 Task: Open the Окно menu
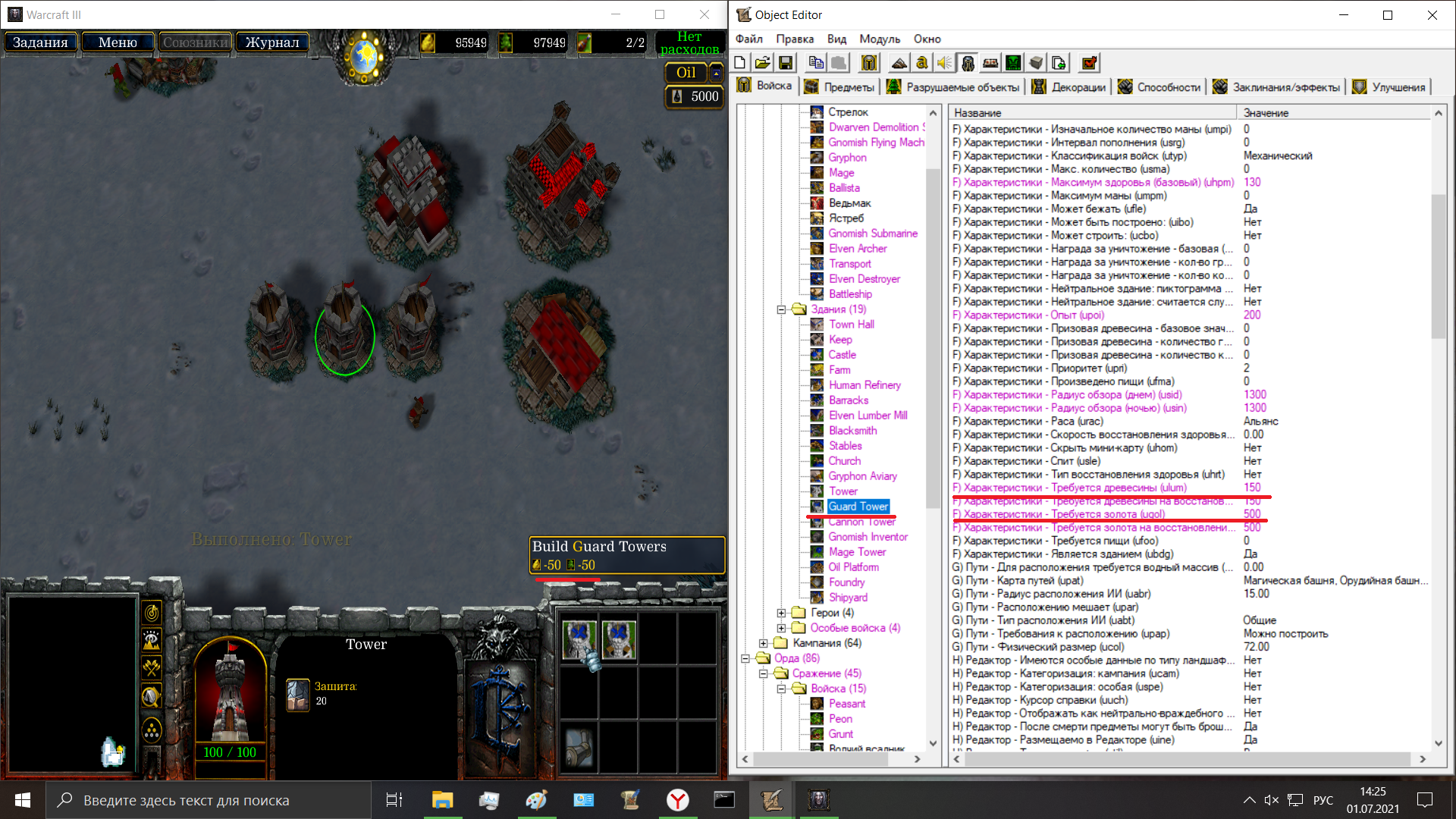point(927,39)
